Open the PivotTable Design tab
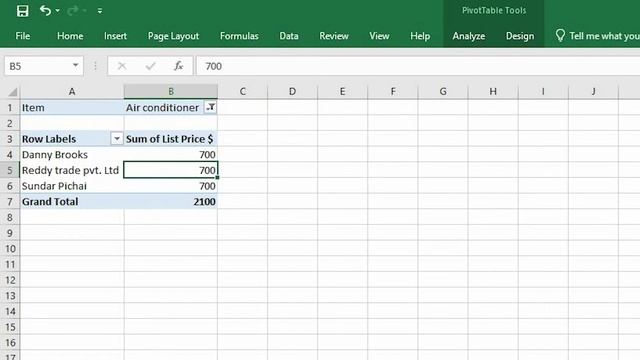This screenshot has width=640, height=360. click(x=520, y=36)
